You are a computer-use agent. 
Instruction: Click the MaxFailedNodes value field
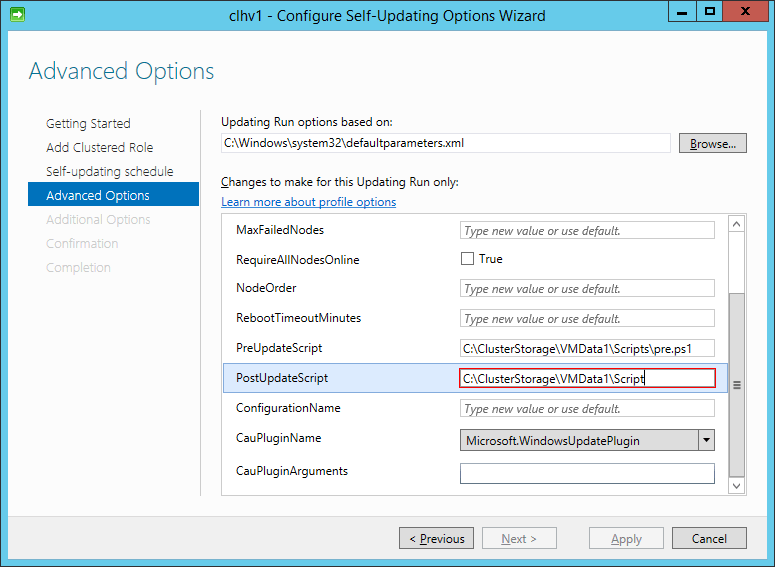click(587, 230)
